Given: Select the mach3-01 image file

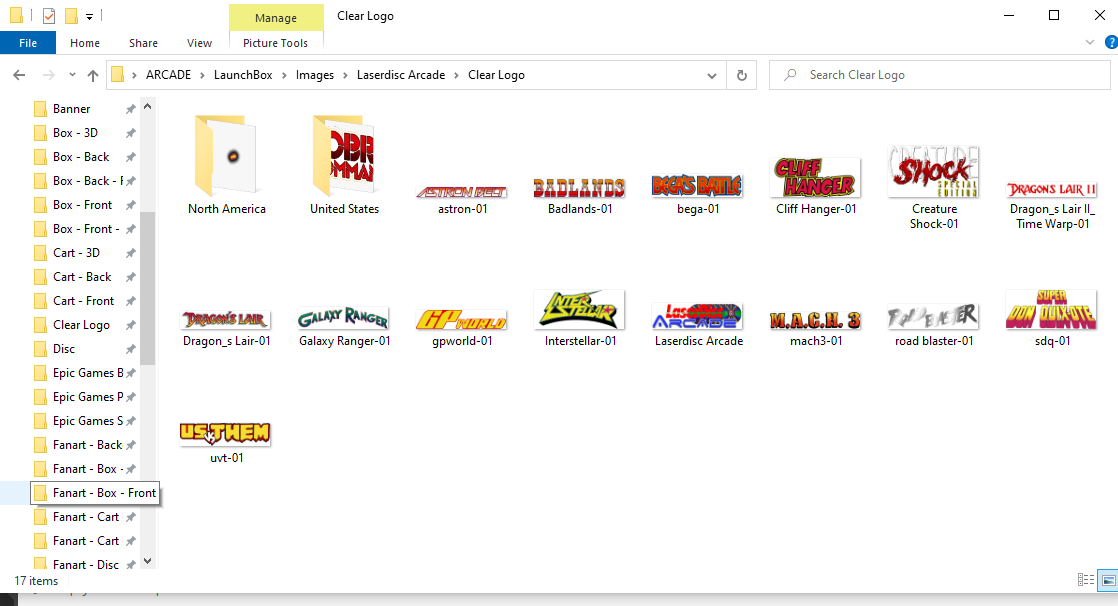Looking at the screenshot, I should [816, 329].
